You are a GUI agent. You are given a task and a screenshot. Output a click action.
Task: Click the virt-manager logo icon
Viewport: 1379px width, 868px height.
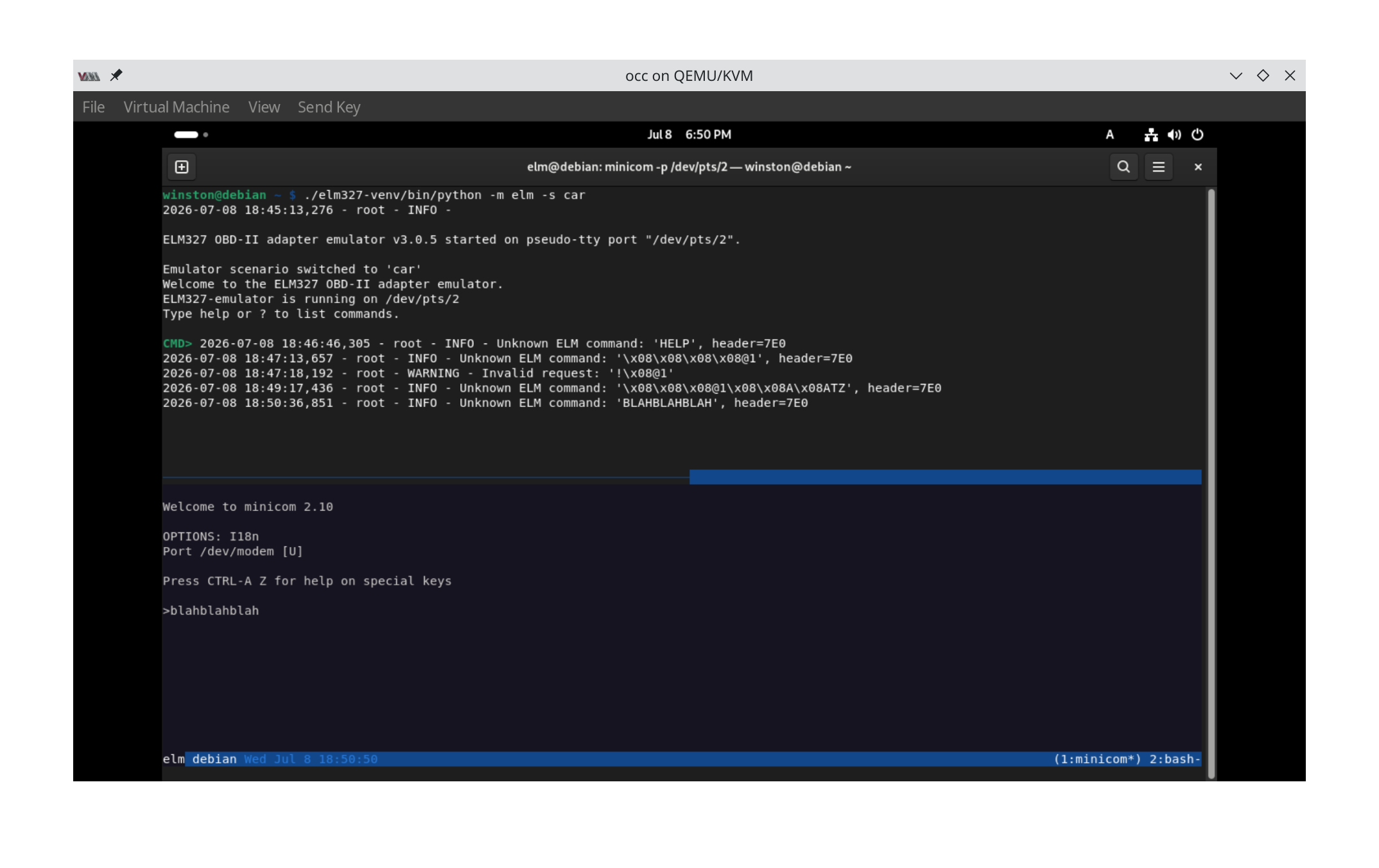click(x=89, y=76)
